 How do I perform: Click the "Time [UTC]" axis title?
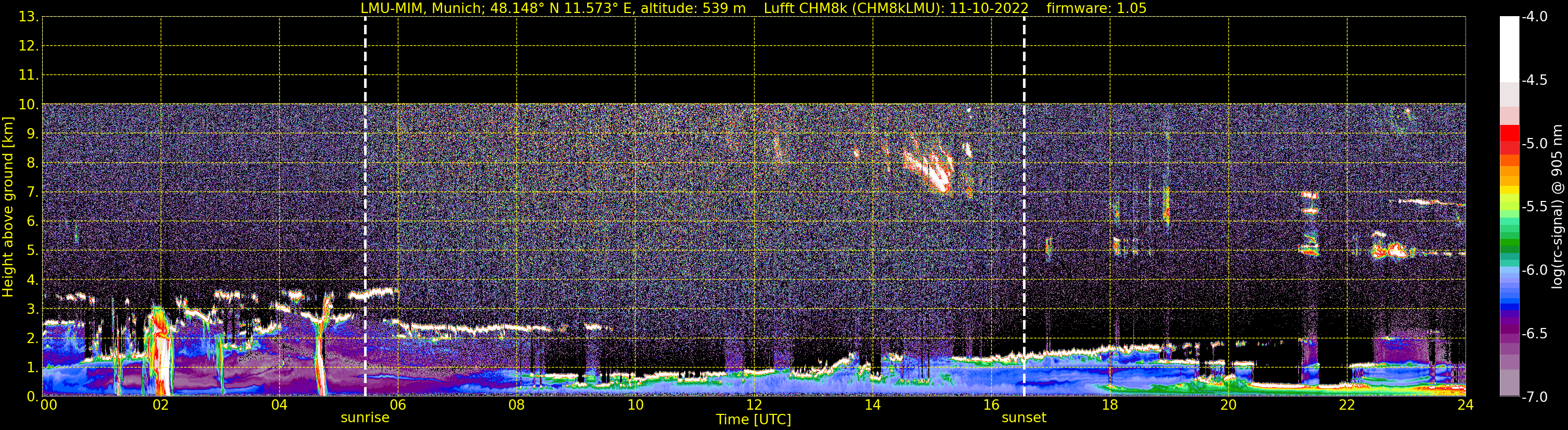click(754, 420)
